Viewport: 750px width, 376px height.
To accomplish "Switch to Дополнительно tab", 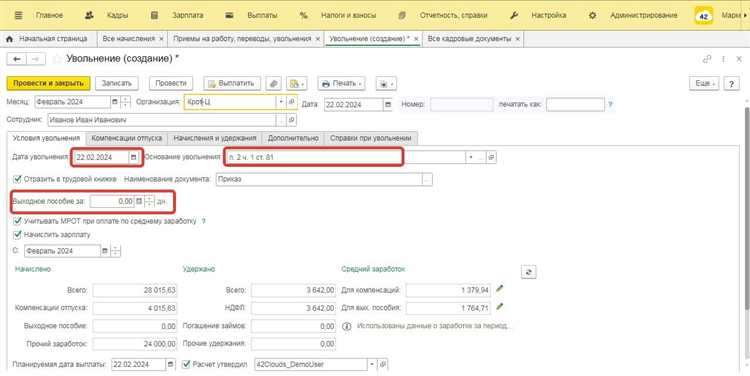I will pos(293,138).
